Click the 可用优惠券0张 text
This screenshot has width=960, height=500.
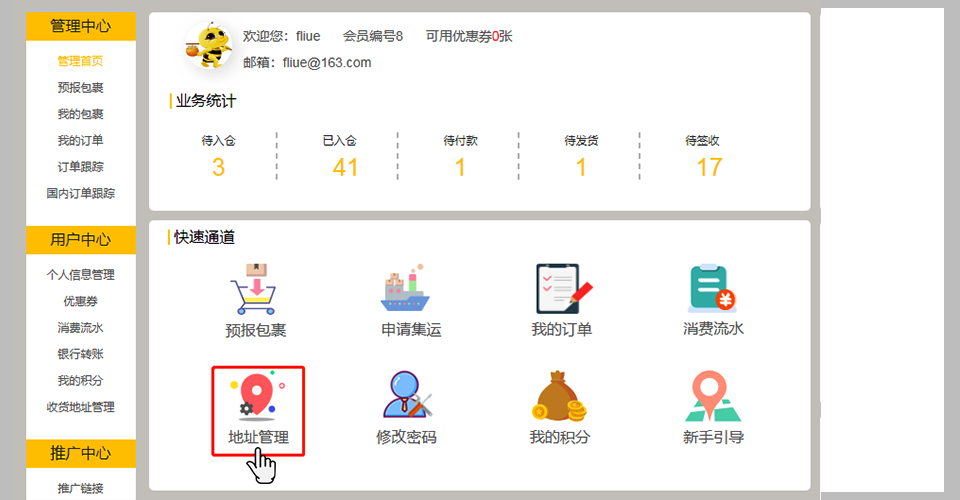tap(469, 37)
